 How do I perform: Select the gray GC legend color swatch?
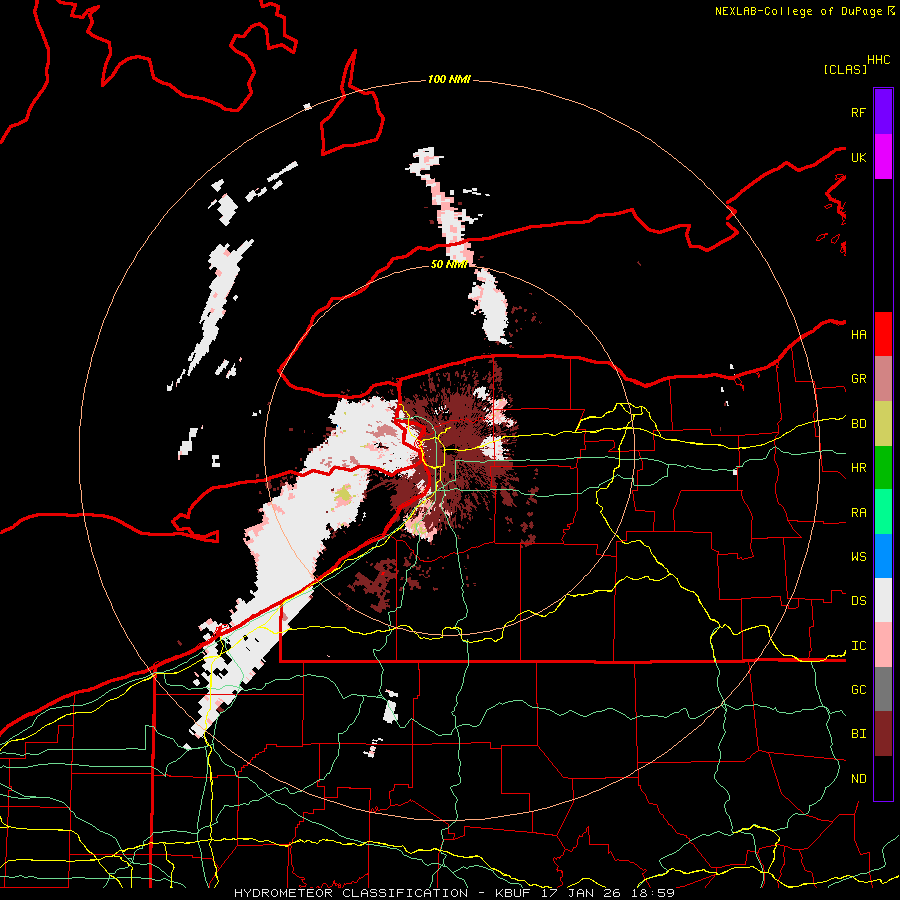pos(883,689)
